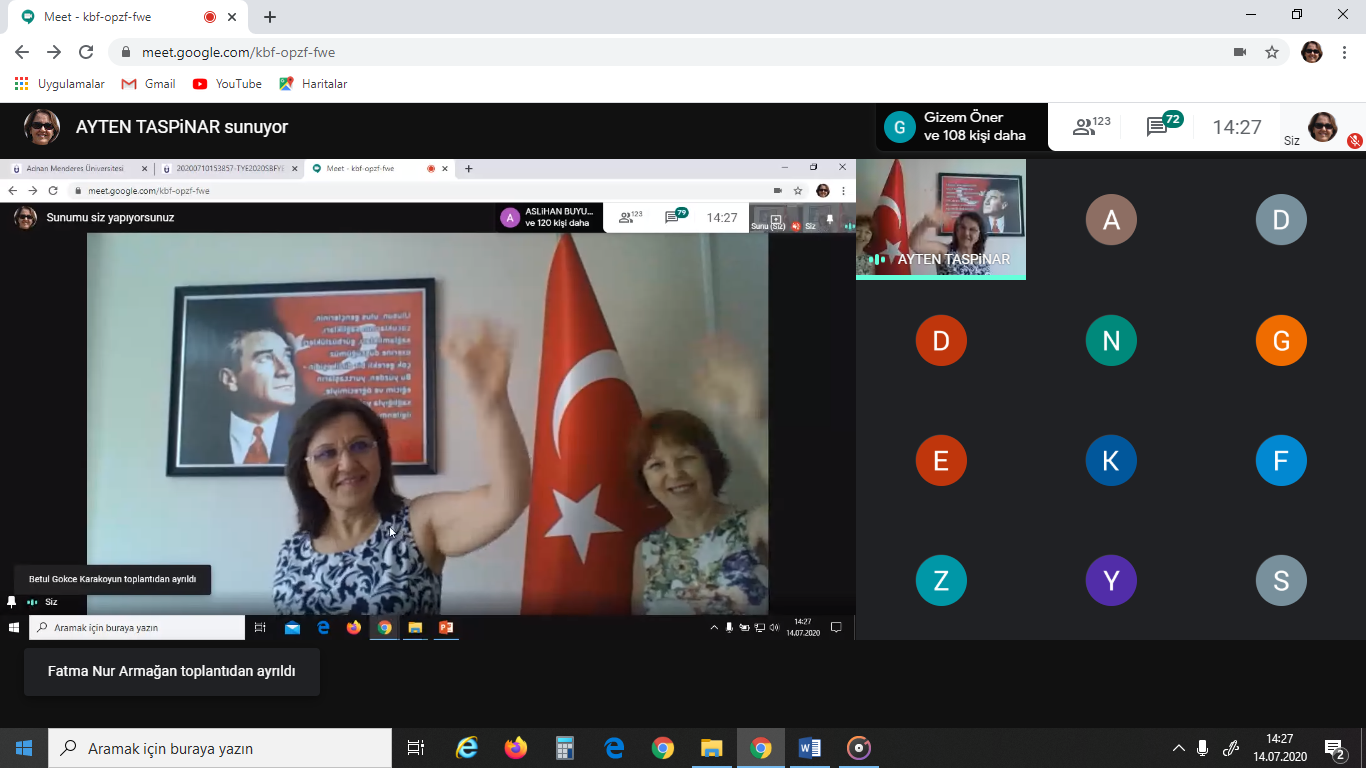Open the Chrome profile avatar menu
This screenshot has height=768, width=1366.
click(1311, 52)
